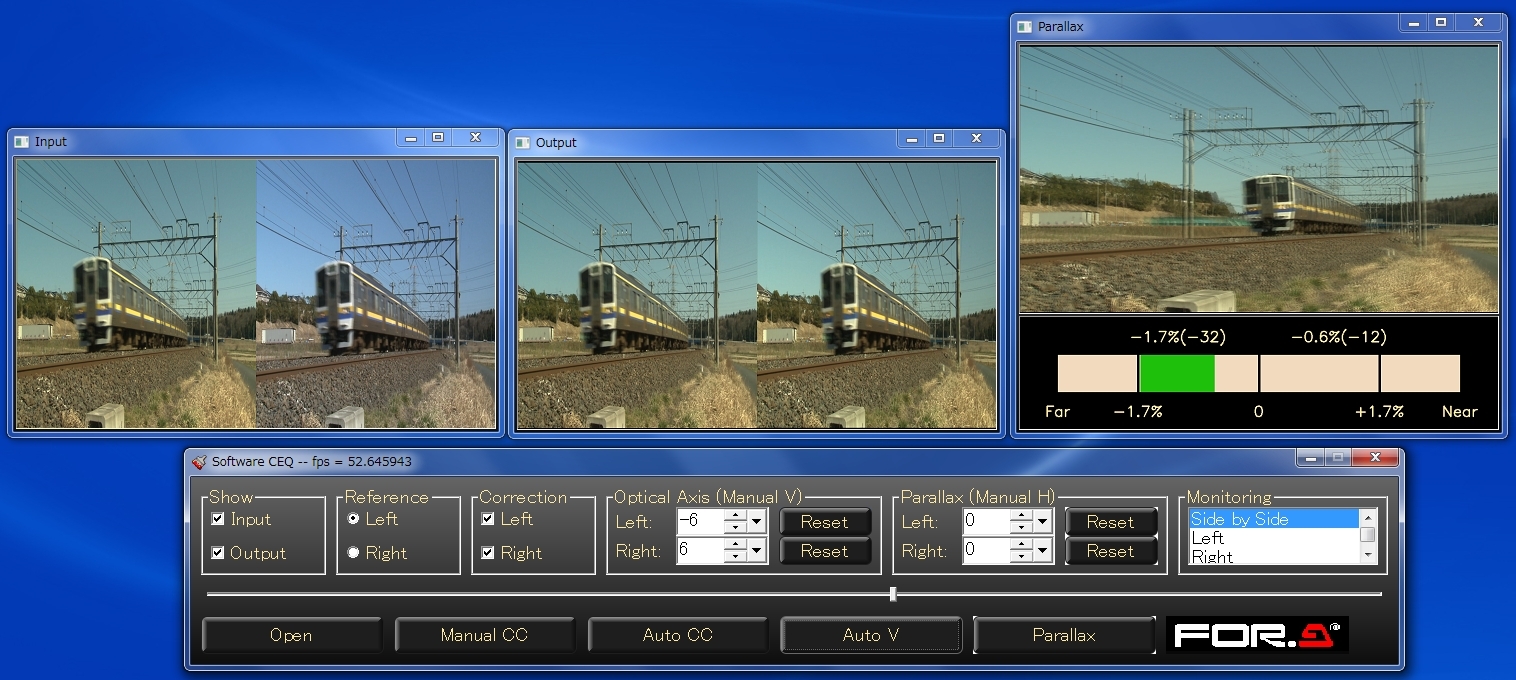Click the Parallax window train preview
Screen dimensions: 1516x680
(1258, 179)
